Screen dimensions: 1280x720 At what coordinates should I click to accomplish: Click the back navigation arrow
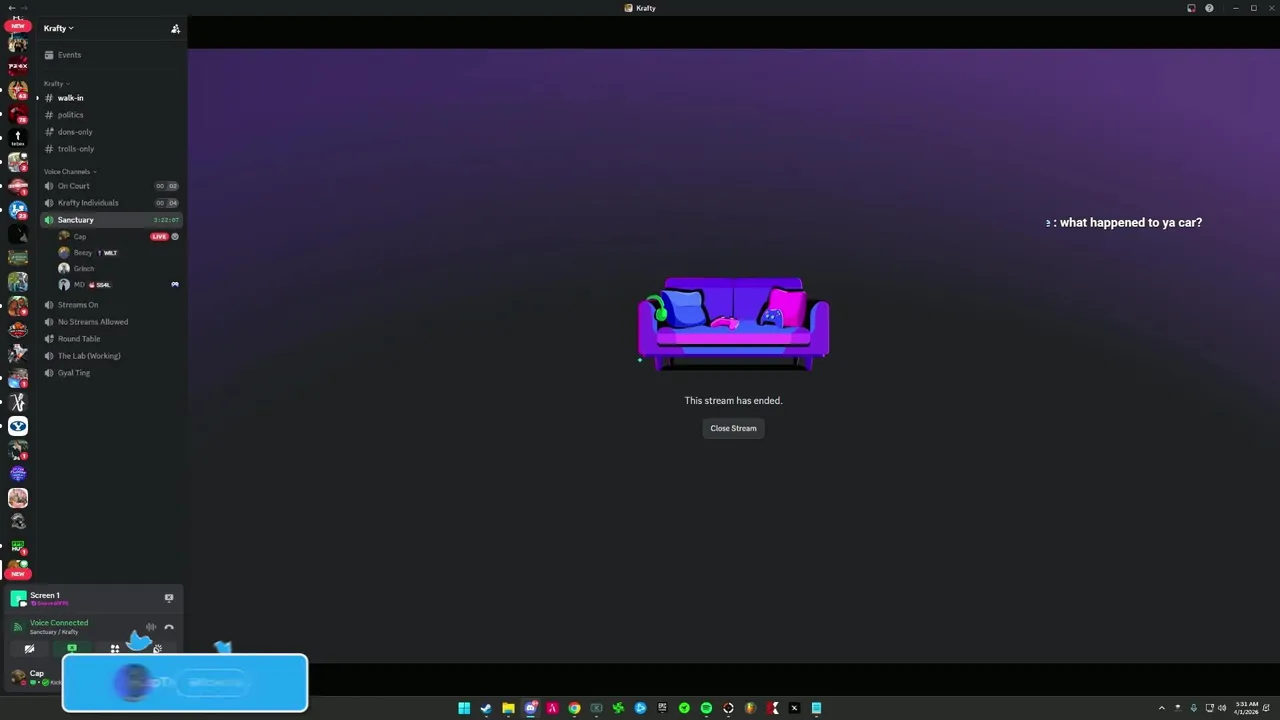(x=11, y=8)
